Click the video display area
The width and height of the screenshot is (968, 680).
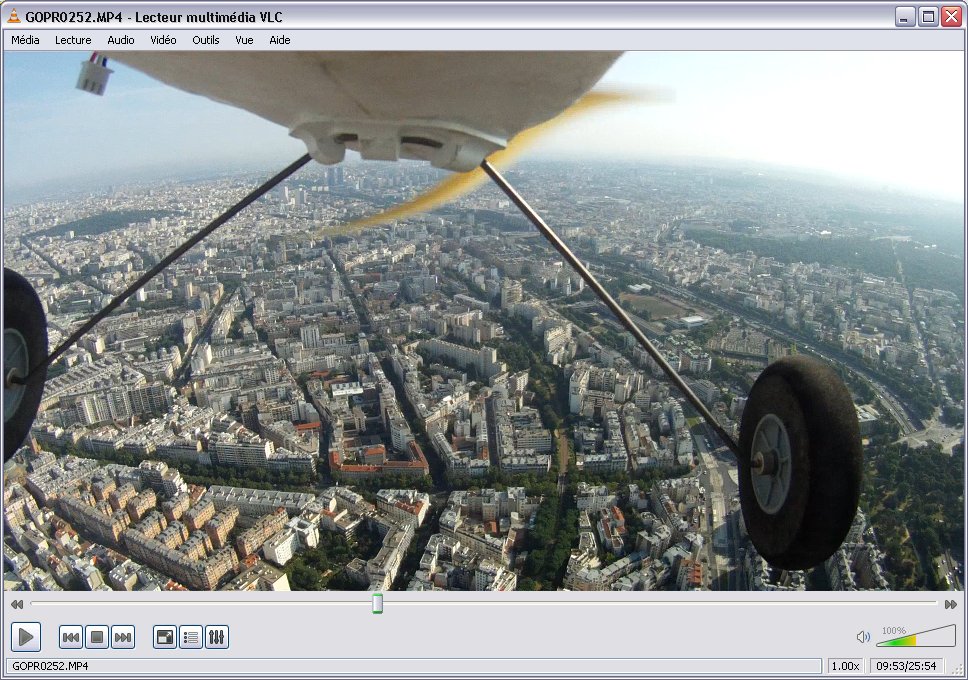pos(483,321)
